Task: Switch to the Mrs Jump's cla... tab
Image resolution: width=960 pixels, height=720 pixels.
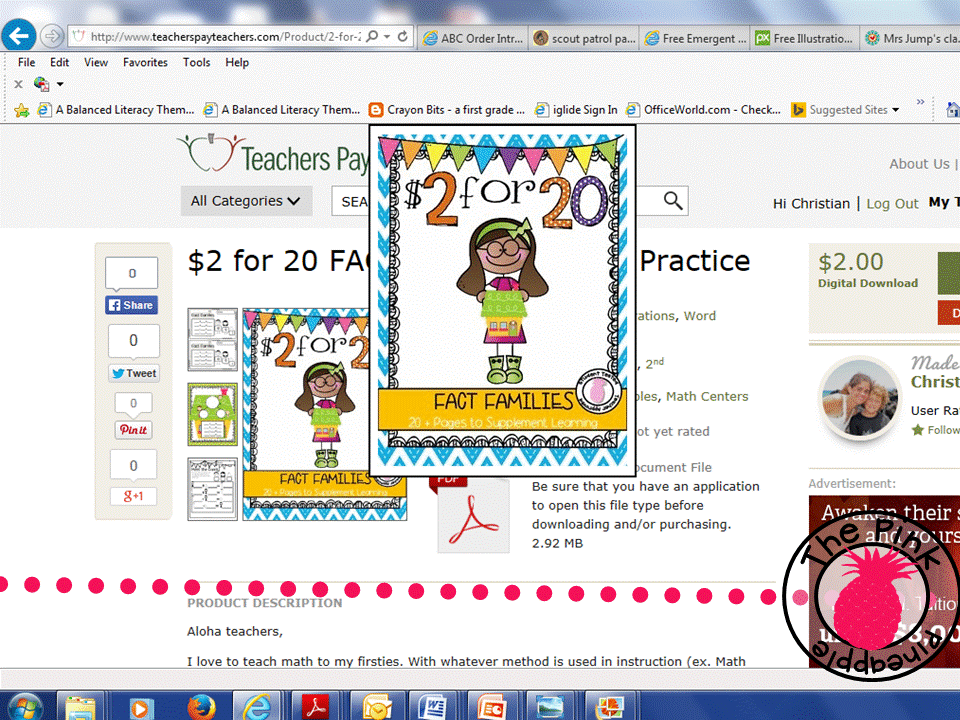Action: tap(911, 38)
